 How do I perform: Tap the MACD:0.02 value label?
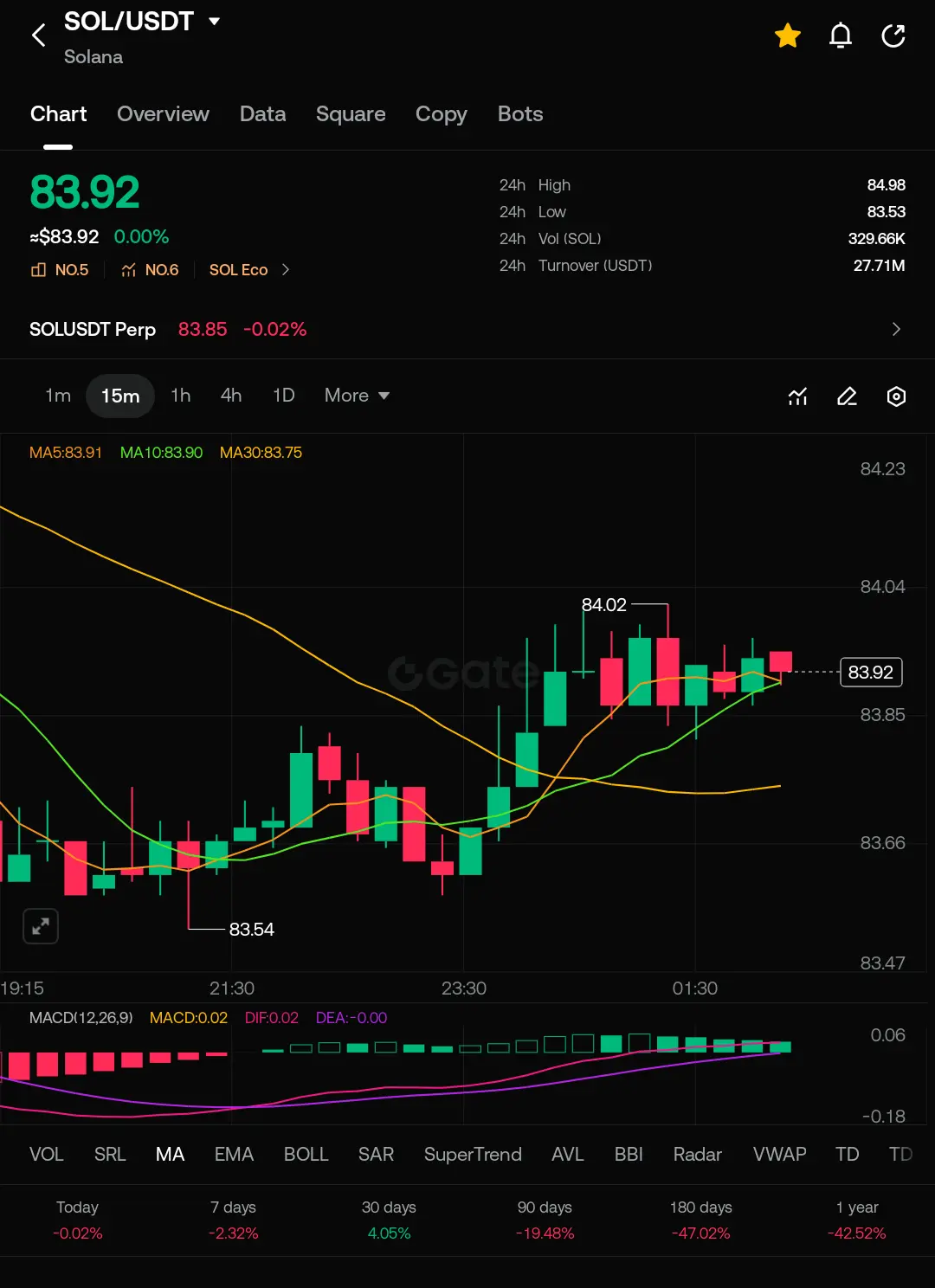pos(189,1018)
